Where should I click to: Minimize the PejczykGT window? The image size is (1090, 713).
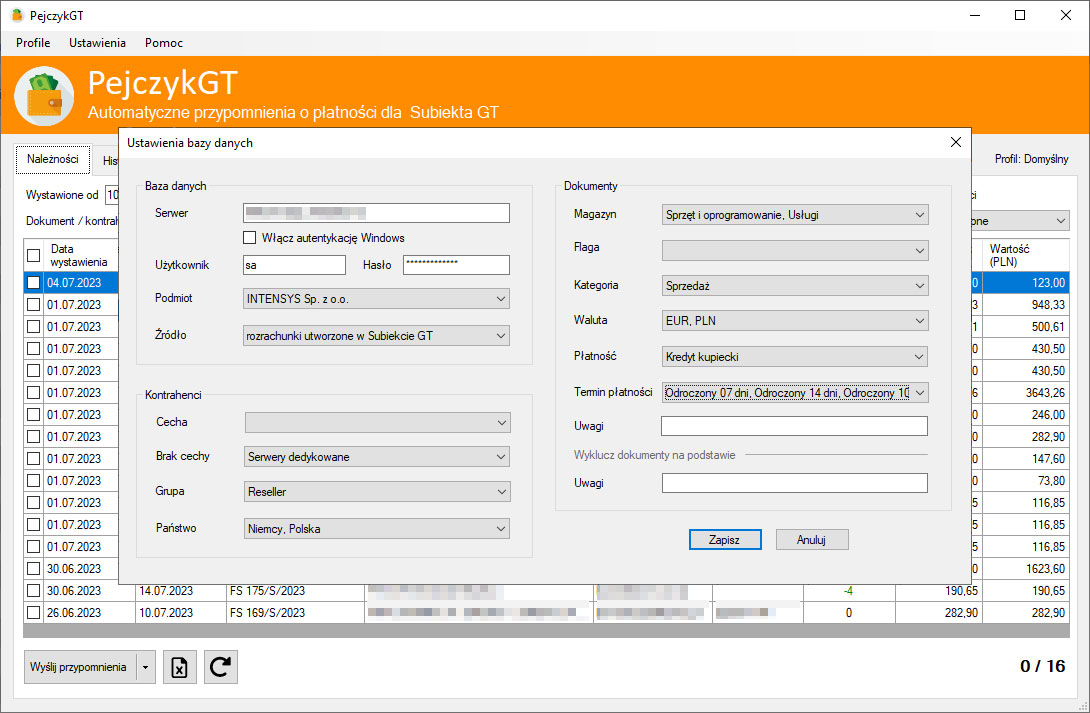(975, 15)
